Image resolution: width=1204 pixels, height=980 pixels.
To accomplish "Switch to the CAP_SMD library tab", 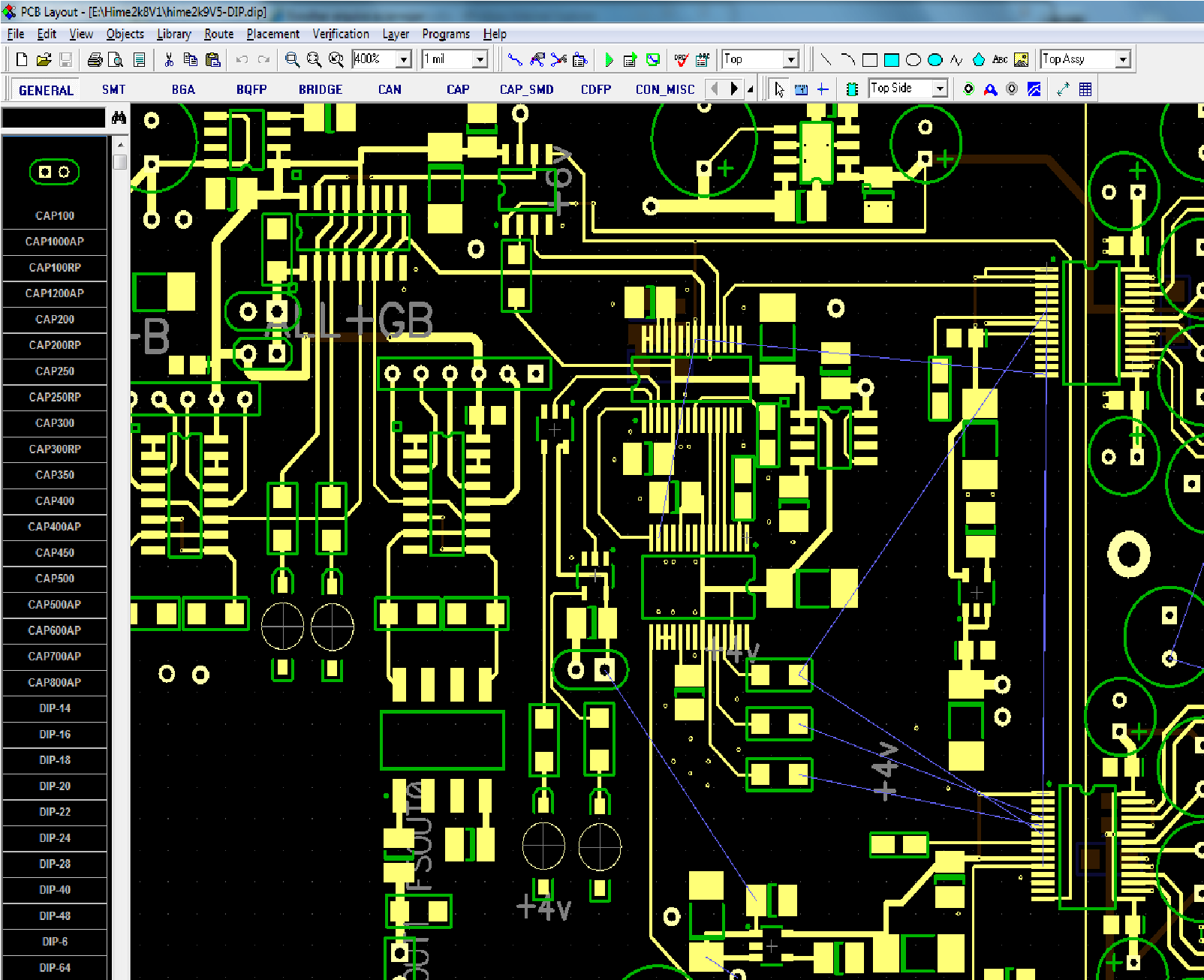I will 527,89.
